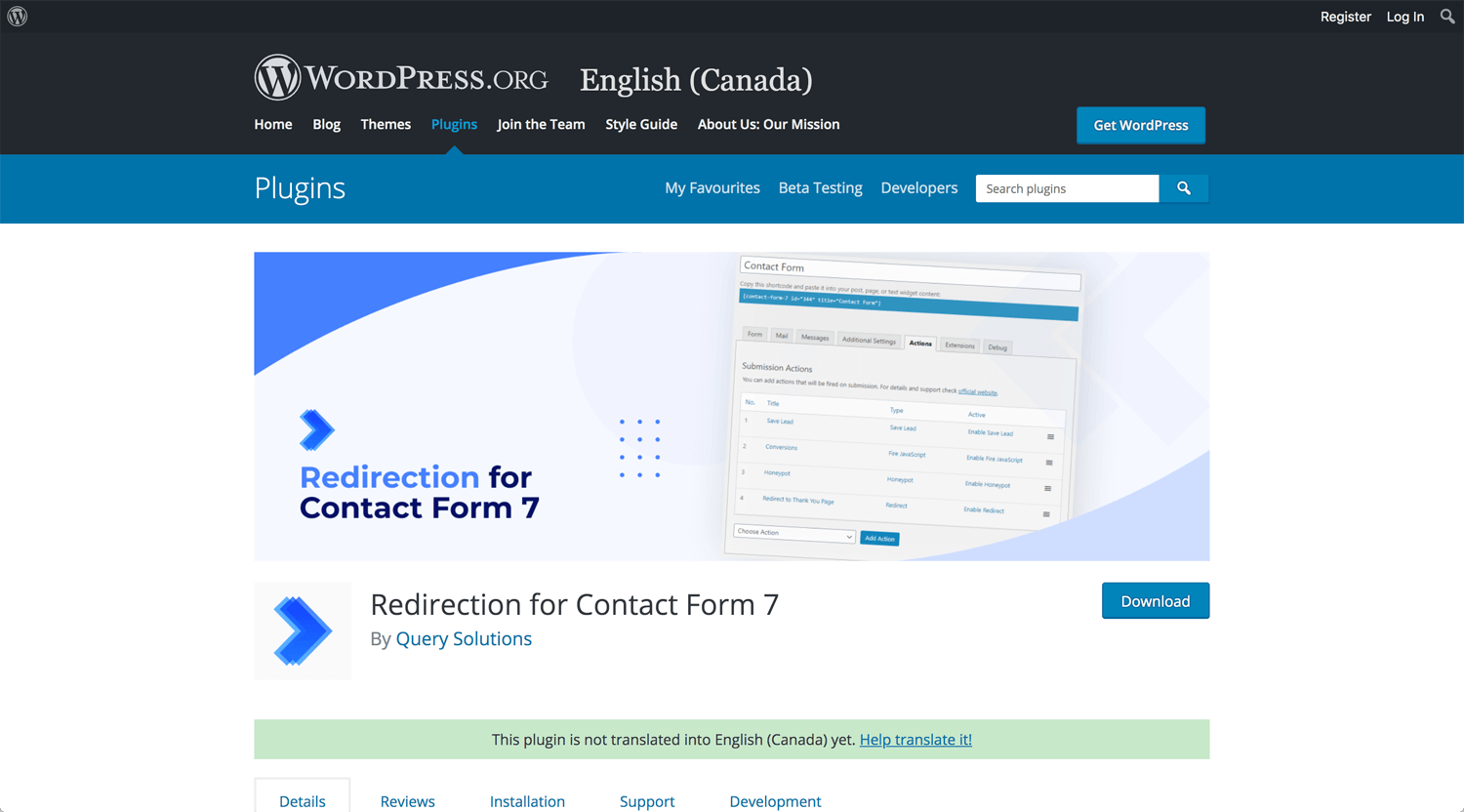Open the Style Guide menu item

[641, 124]
